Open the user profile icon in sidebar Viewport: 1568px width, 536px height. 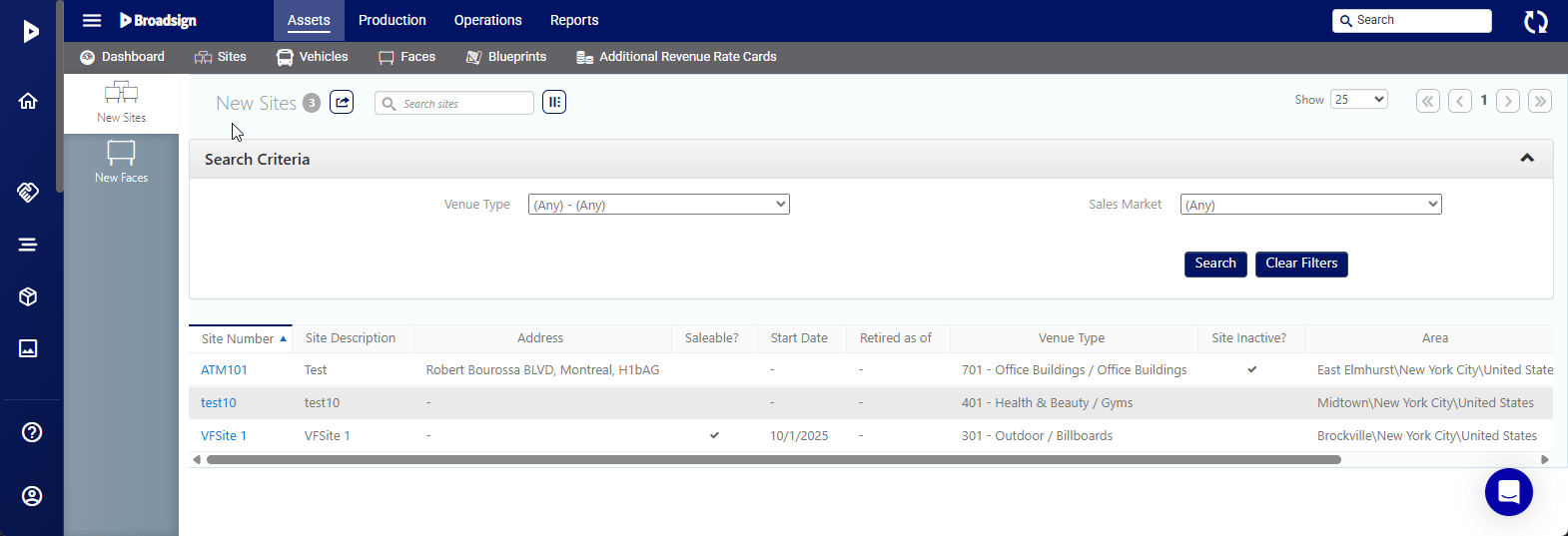point(32,496)
